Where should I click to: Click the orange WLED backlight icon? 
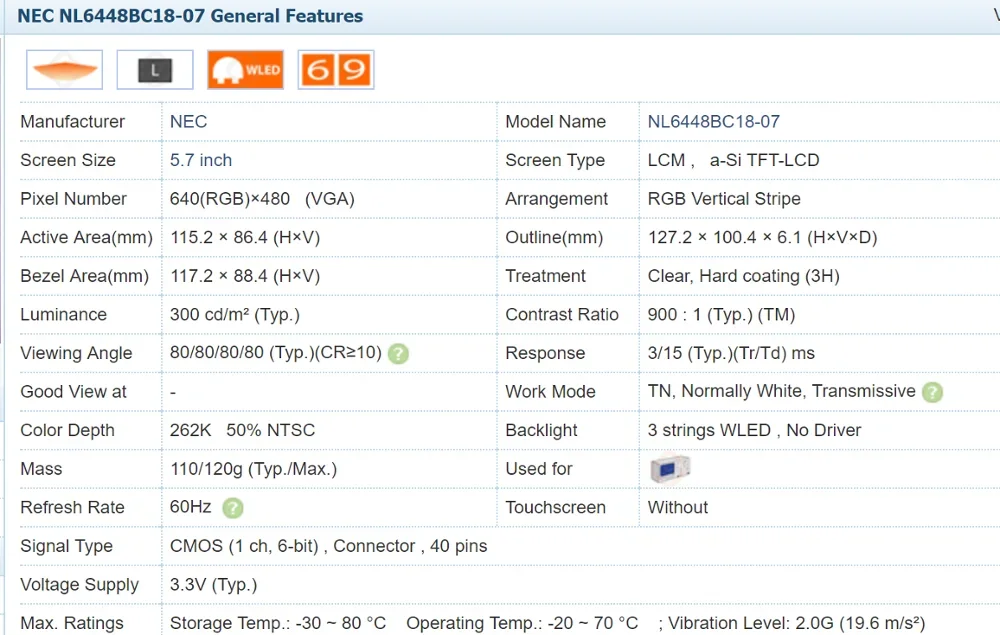tap(245, 70)
